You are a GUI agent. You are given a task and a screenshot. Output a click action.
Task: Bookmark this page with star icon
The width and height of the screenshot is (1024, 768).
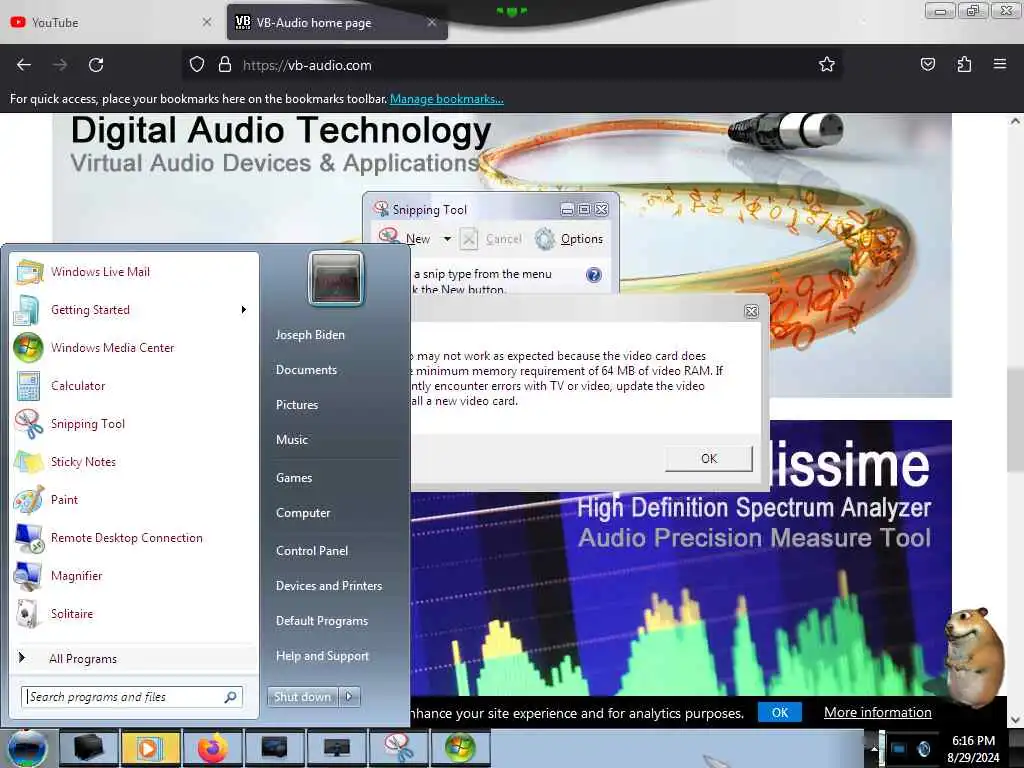[x=827, y=64]
